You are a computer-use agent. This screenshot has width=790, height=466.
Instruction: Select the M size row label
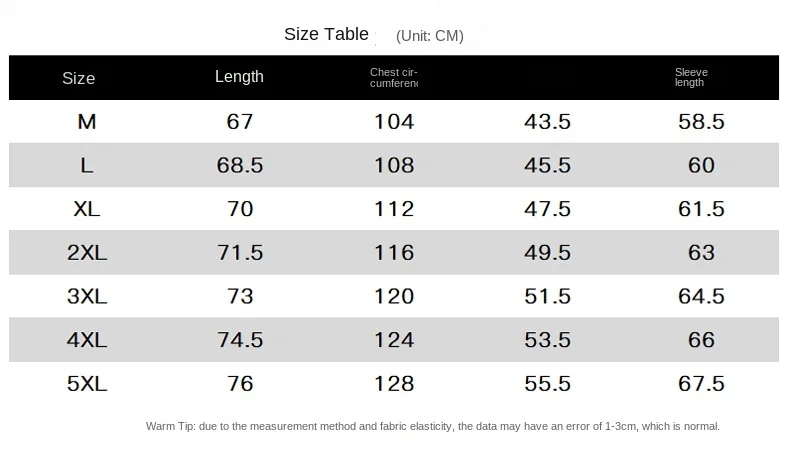(x=87, y=122)
